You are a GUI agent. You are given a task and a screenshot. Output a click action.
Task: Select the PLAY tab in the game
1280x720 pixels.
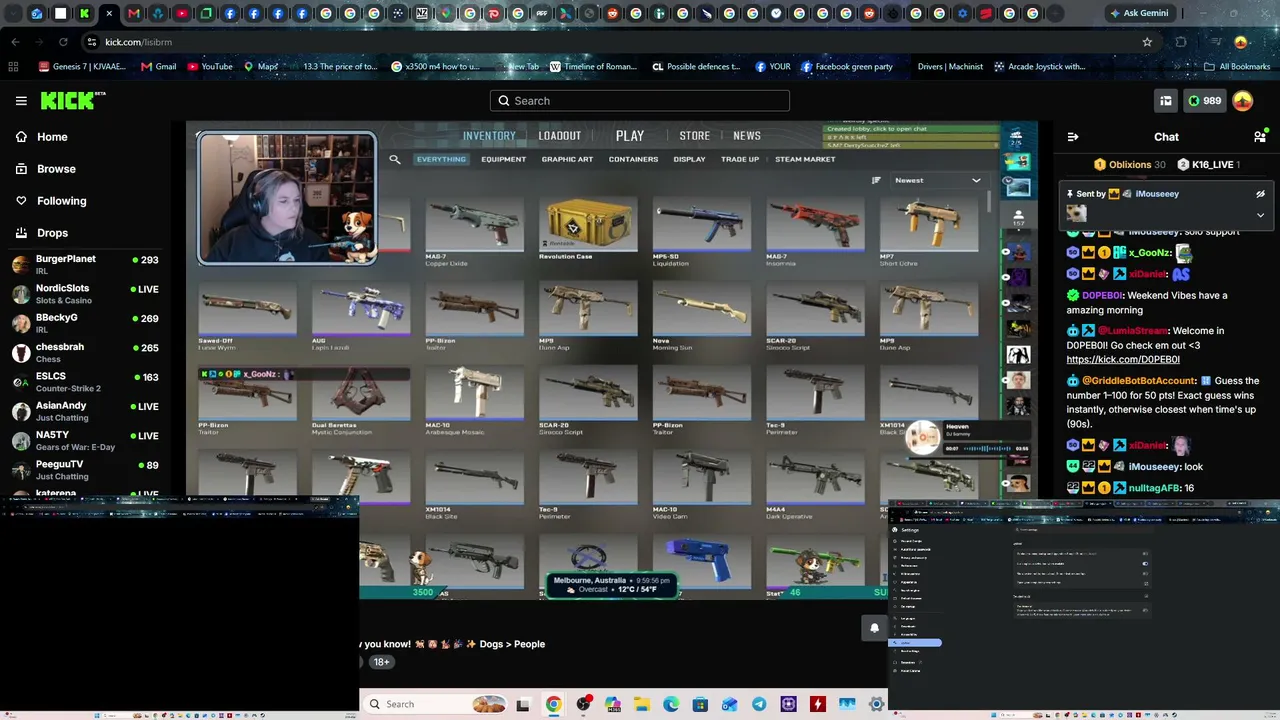[x=630, y=136]
